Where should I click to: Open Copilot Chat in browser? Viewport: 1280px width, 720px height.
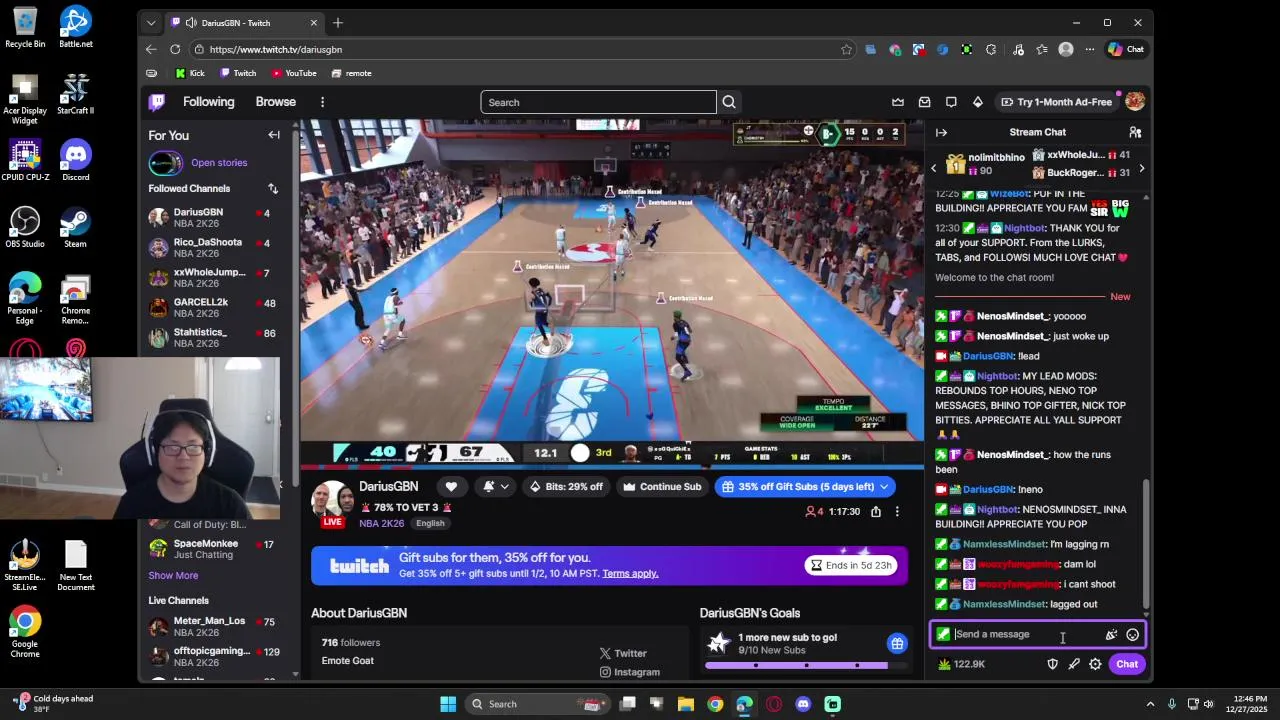click(x=1126, y=49)
